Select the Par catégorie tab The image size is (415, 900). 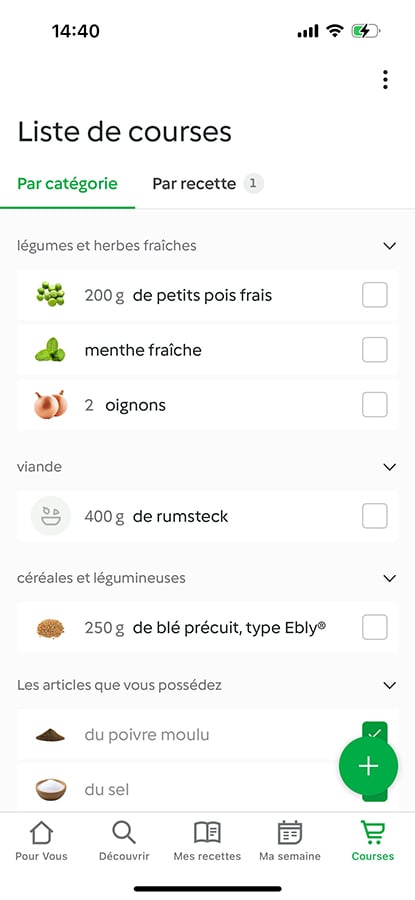click(67, 184)
